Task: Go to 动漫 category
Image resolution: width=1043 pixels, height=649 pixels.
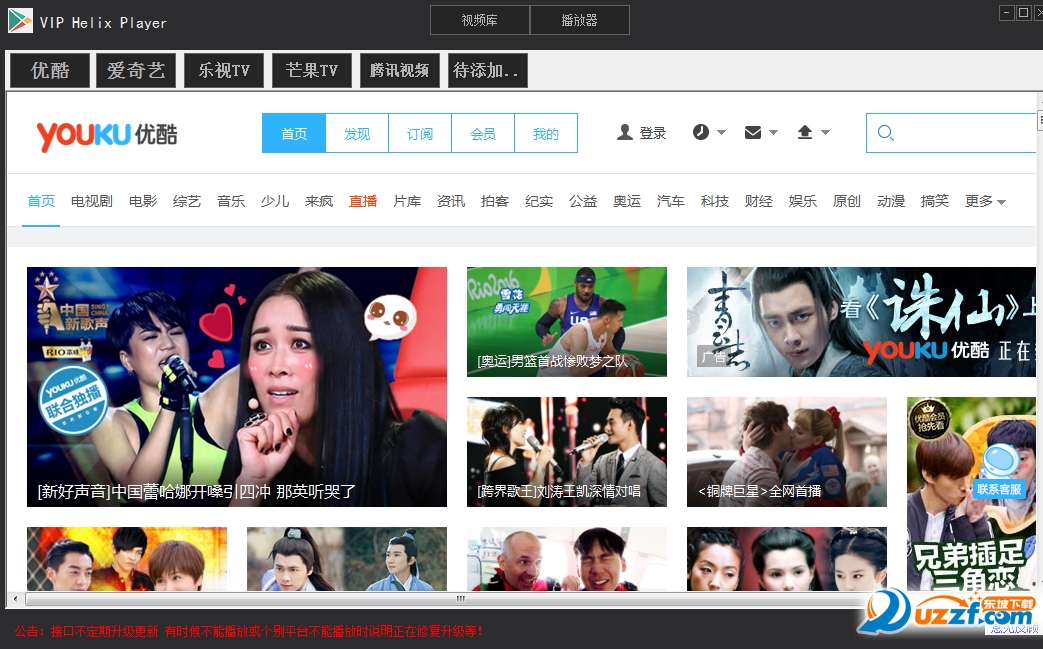Action: click(891, 201)
